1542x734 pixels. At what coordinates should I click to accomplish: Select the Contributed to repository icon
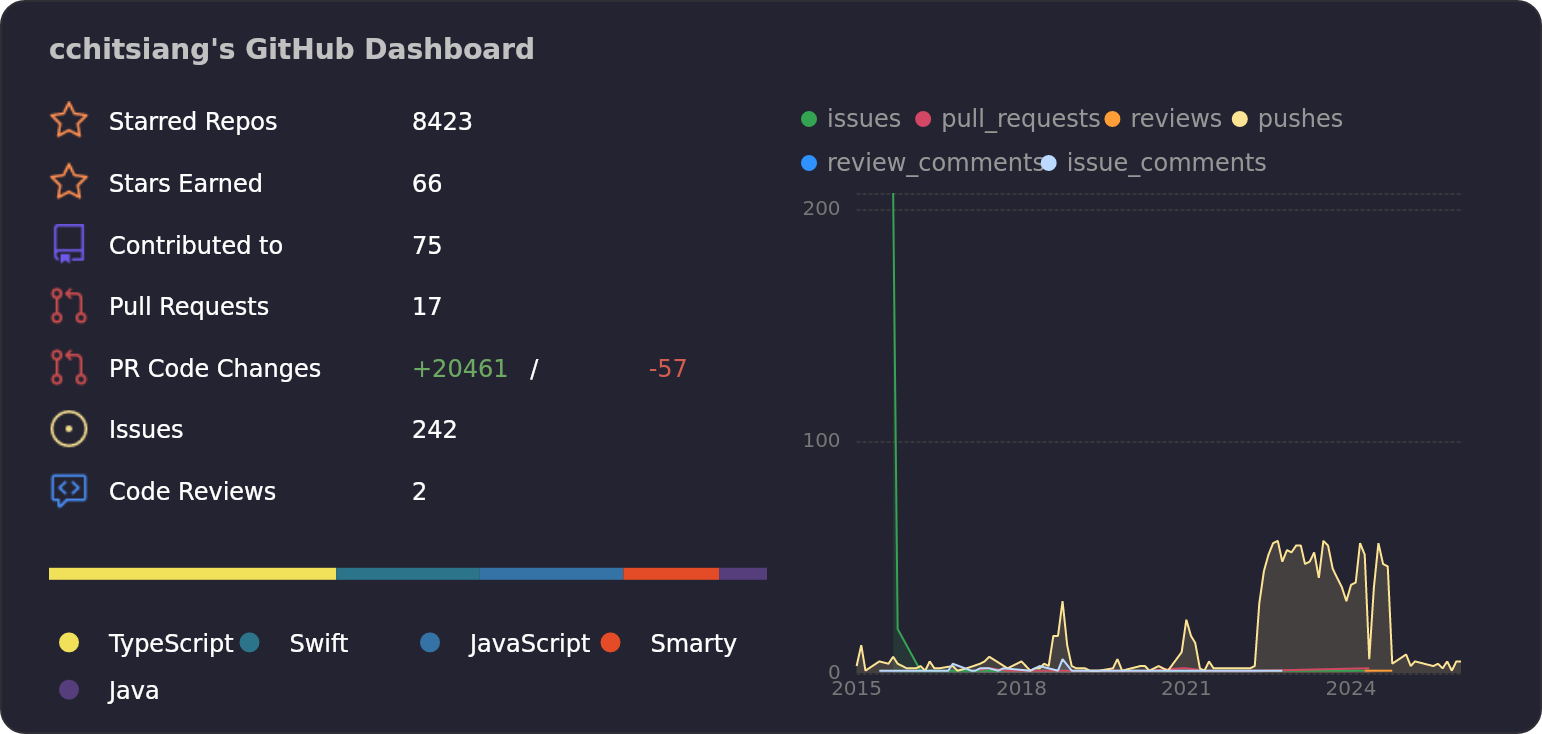pyautogui.click(x=69, y=245)
